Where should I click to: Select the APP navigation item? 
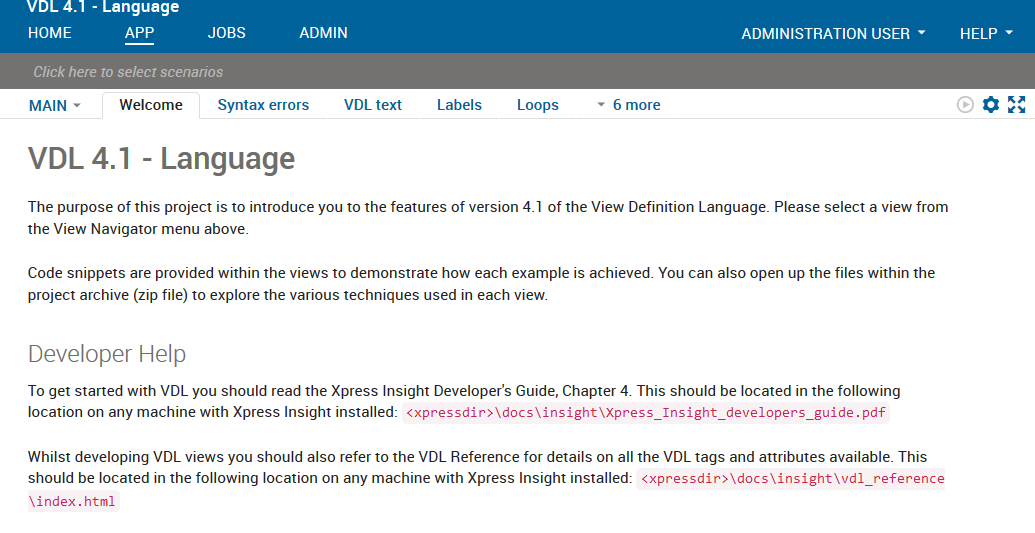(x=139, y=33)
